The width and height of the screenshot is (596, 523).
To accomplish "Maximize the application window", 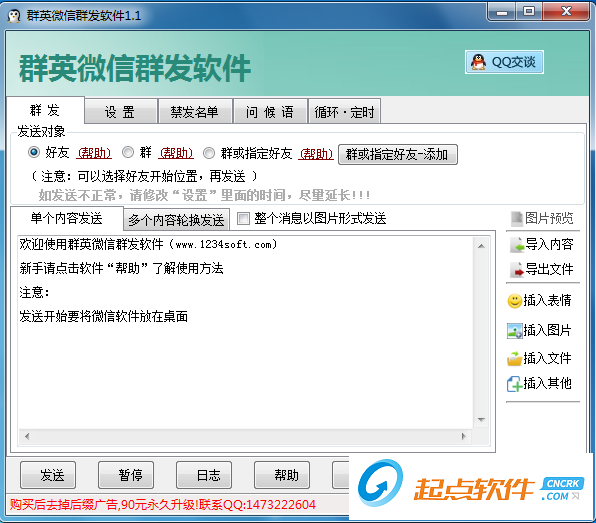I will (529, 11).
